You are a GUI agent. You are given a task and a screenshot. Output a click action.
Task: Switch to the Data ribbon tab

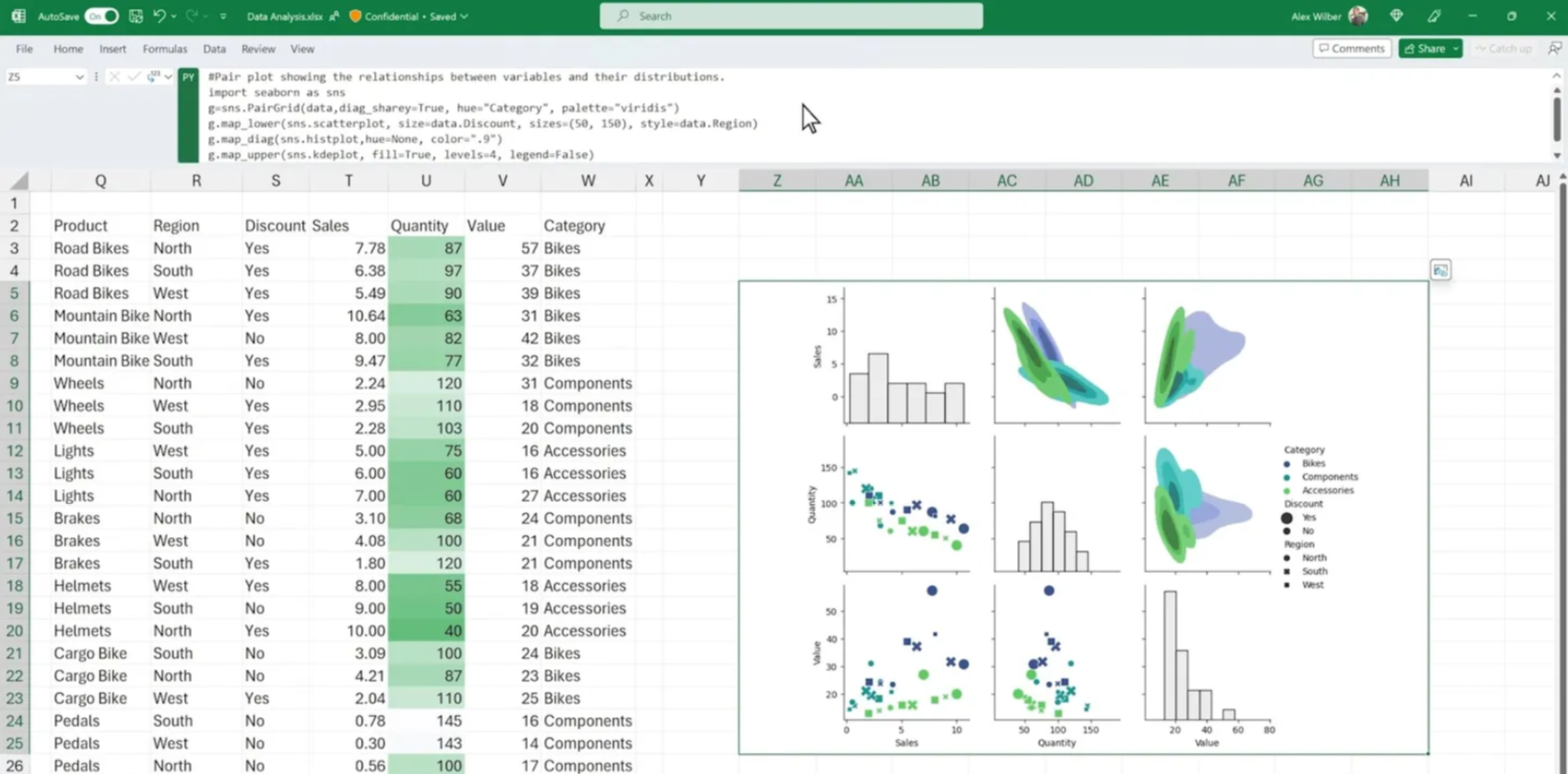[214, 48]
